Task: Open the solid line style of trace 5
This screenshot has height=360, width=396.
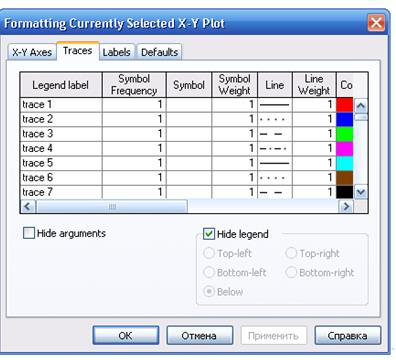Action: tap(275, 163)
